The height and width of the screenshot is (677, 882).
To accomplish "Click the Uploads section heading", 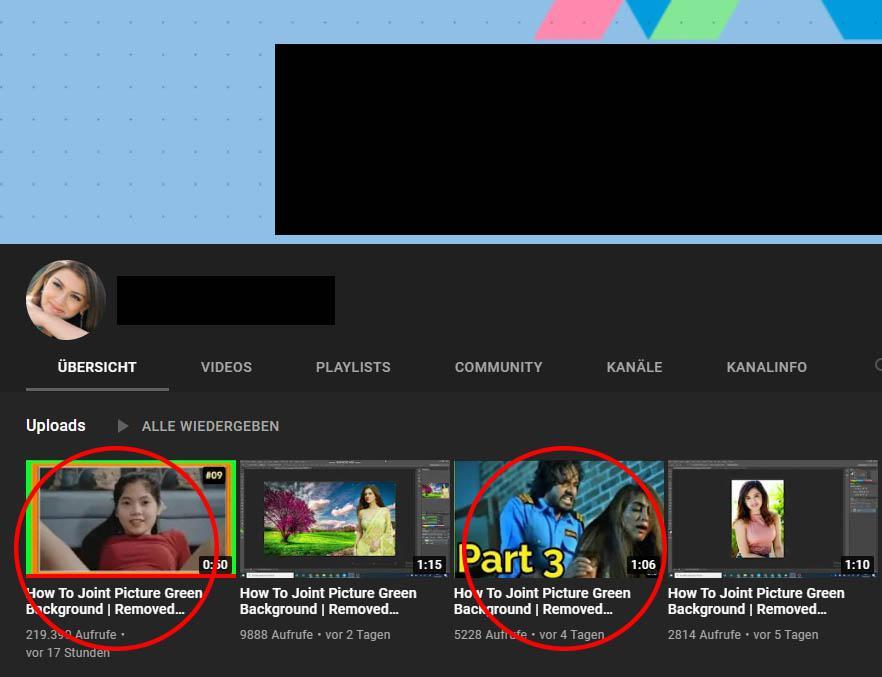I will coord(55,426).
